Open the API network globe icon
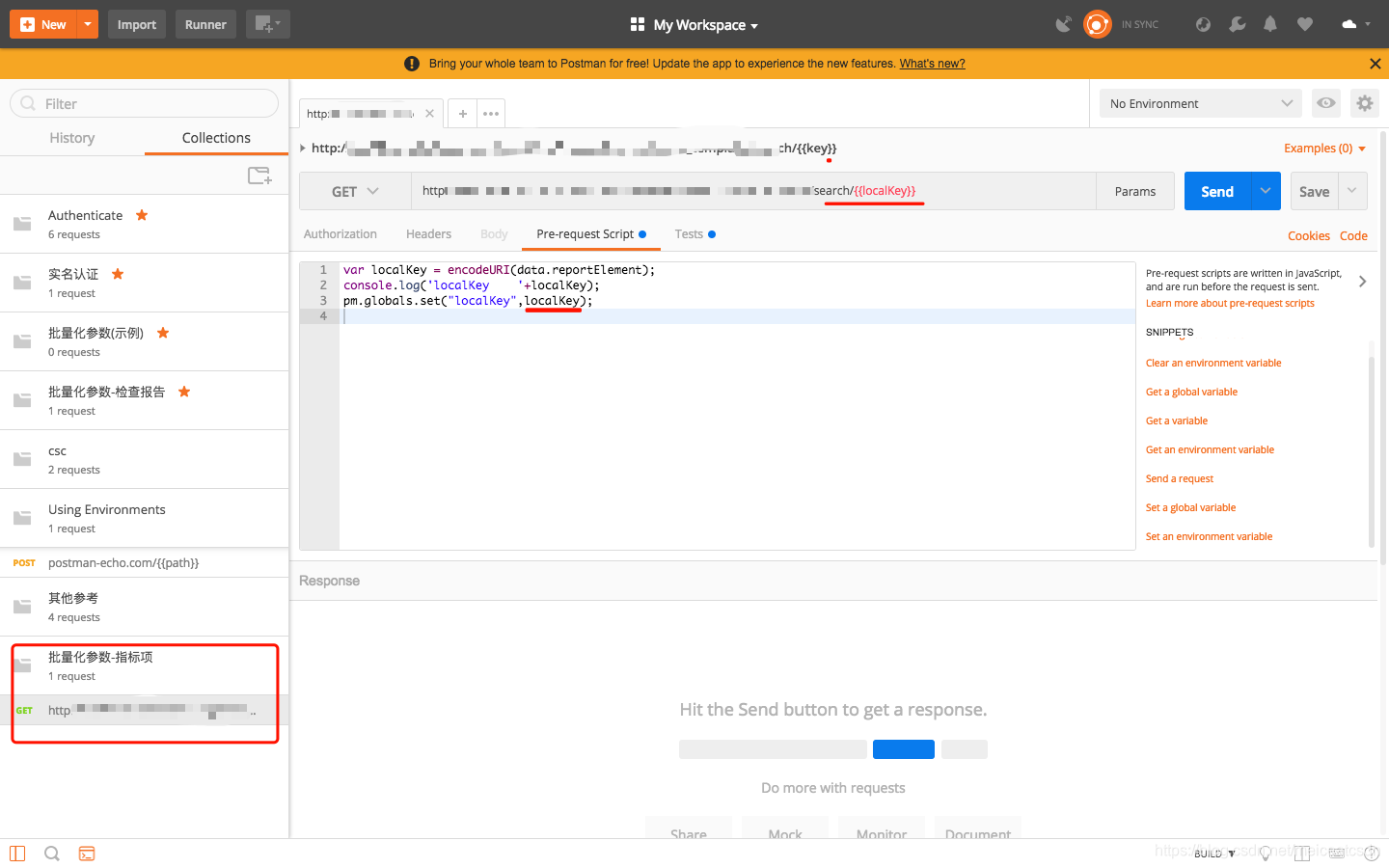1389x868 pixels. click(1203, 24)
